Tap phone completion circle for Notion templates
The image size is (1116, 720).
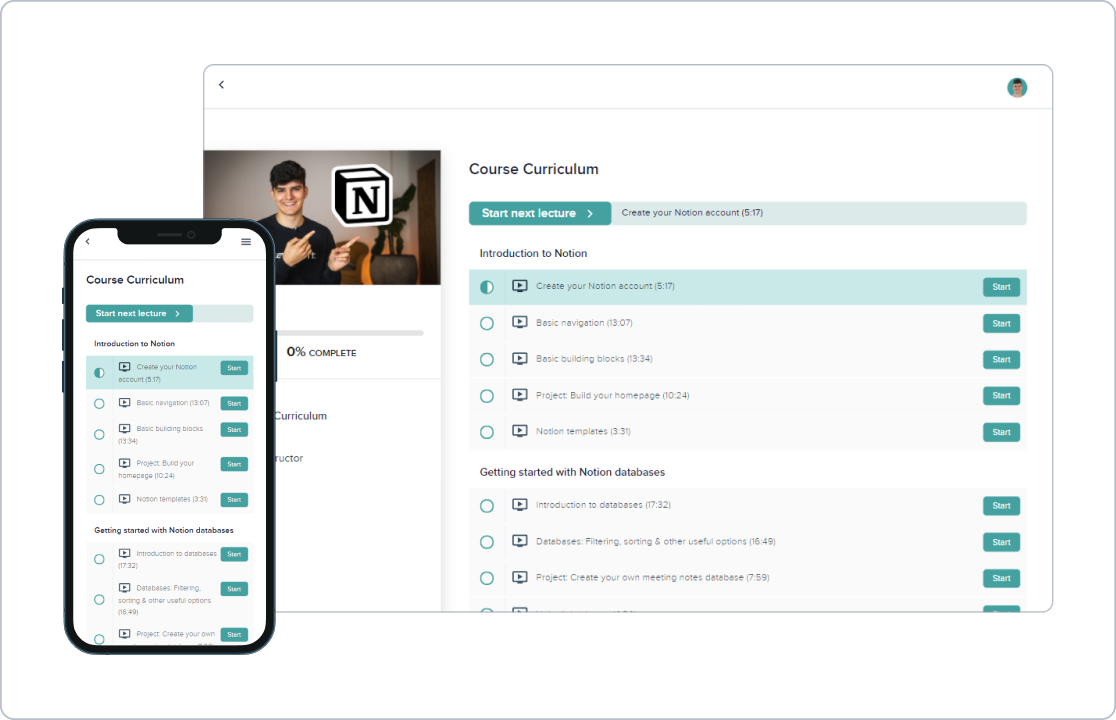coord(100,500)
